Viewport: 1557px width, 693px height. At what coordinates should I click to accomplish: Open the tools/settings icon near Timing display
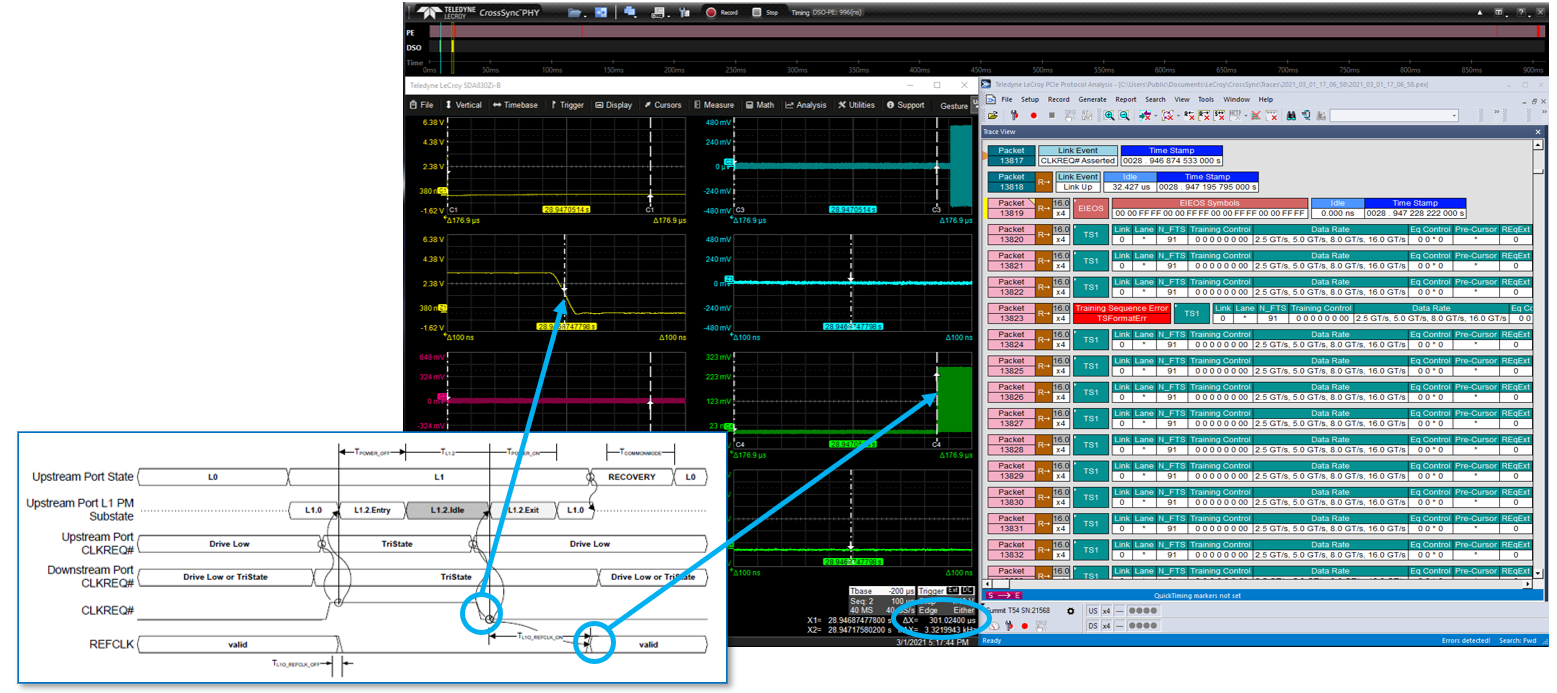[x=685, y=12]
